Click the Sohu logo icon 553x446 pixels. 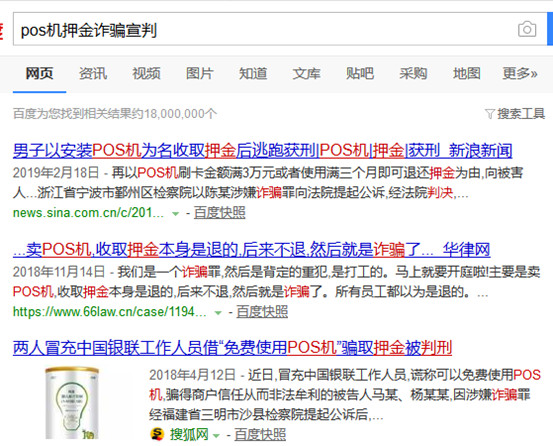[157, 434]
